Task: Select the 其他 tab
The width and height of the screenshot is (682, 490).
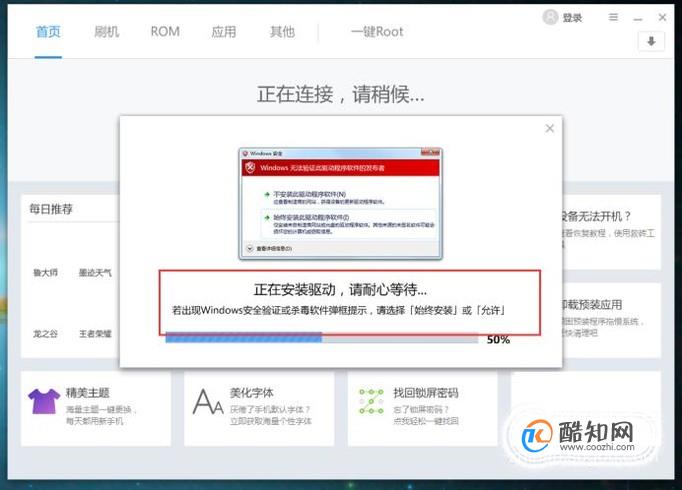Action: 282,32
